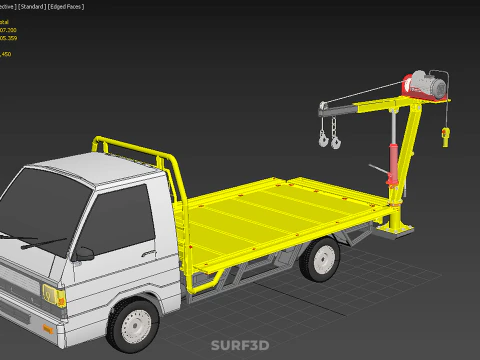Select the truck's rear wheel

[321, 260]
